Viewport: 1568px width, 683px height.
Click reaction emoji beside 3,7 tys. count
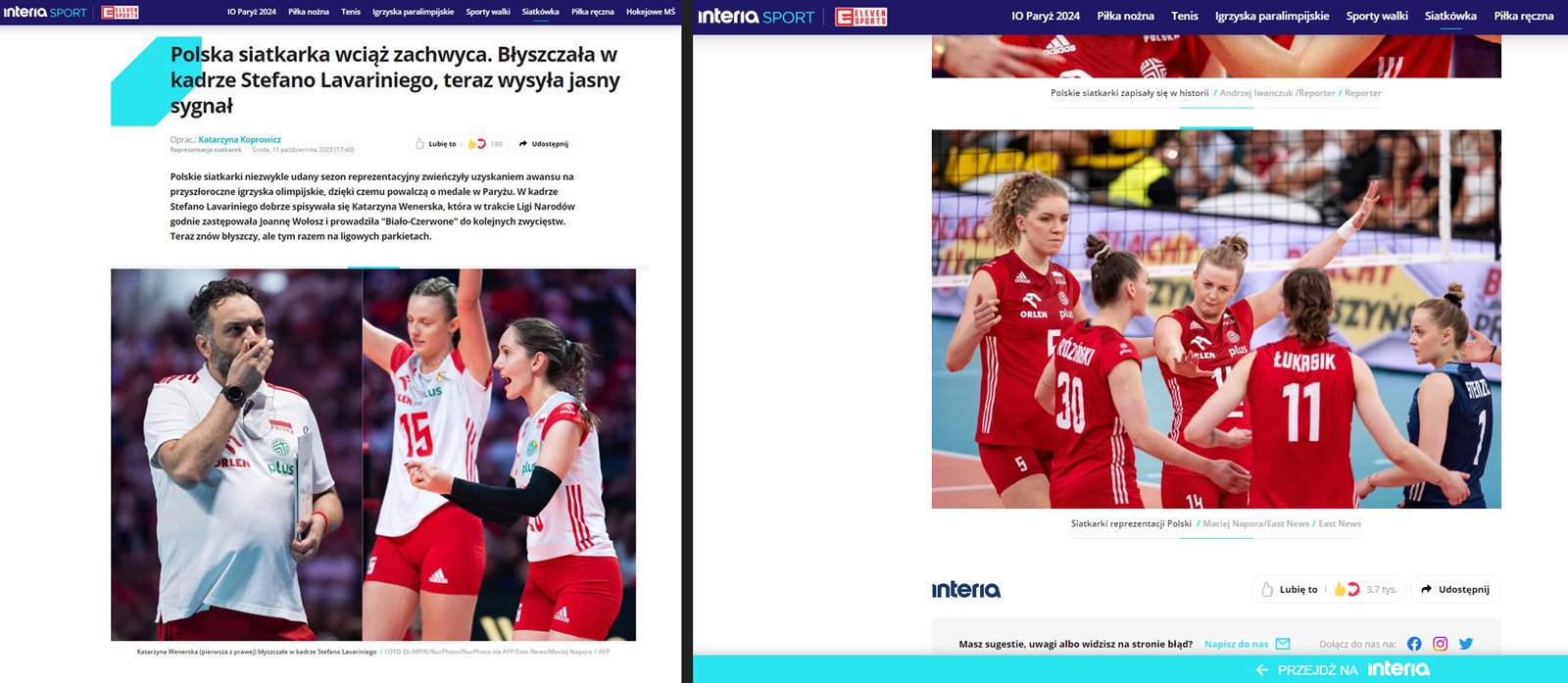coord(1347,589)
